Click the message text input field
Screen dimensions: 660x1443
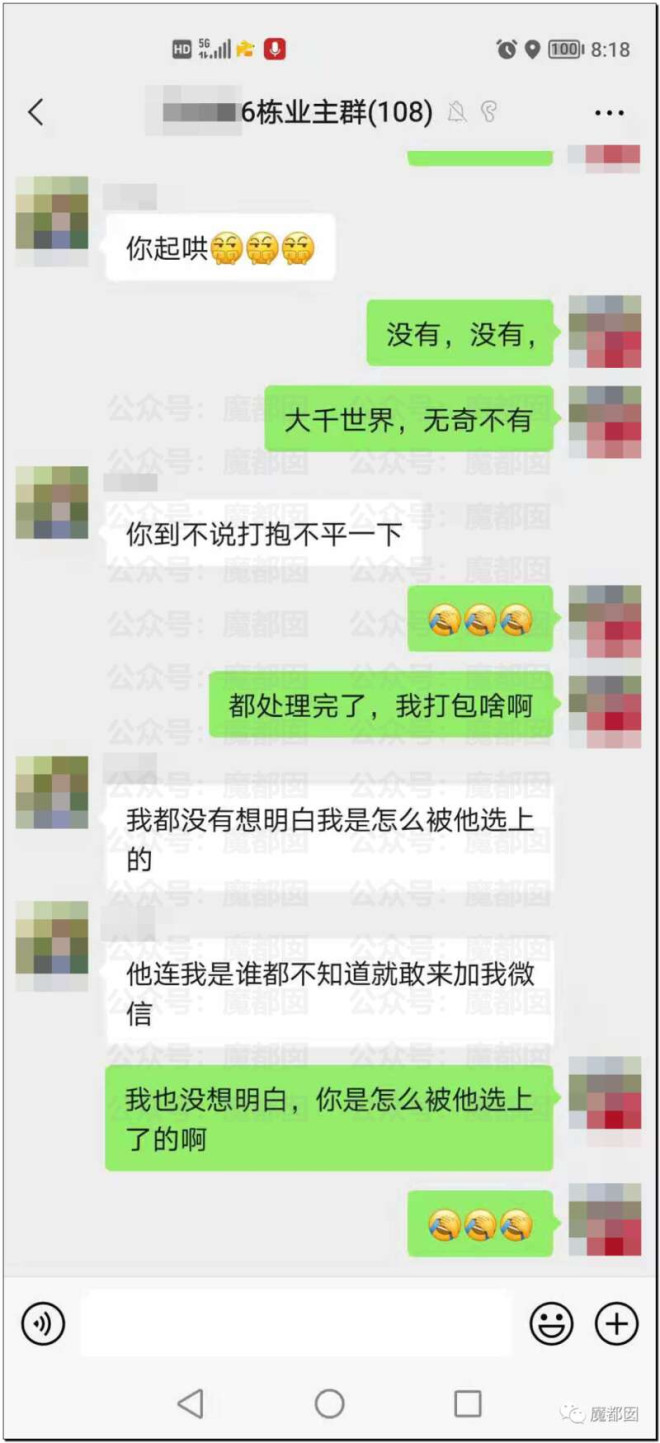(296, 1323)
